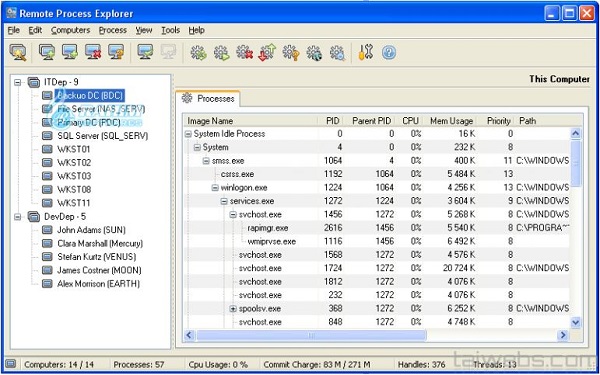Select James Costner (MOON) computer
The height and width of the screenshot is (375, 600).
(x=99, y=271)
